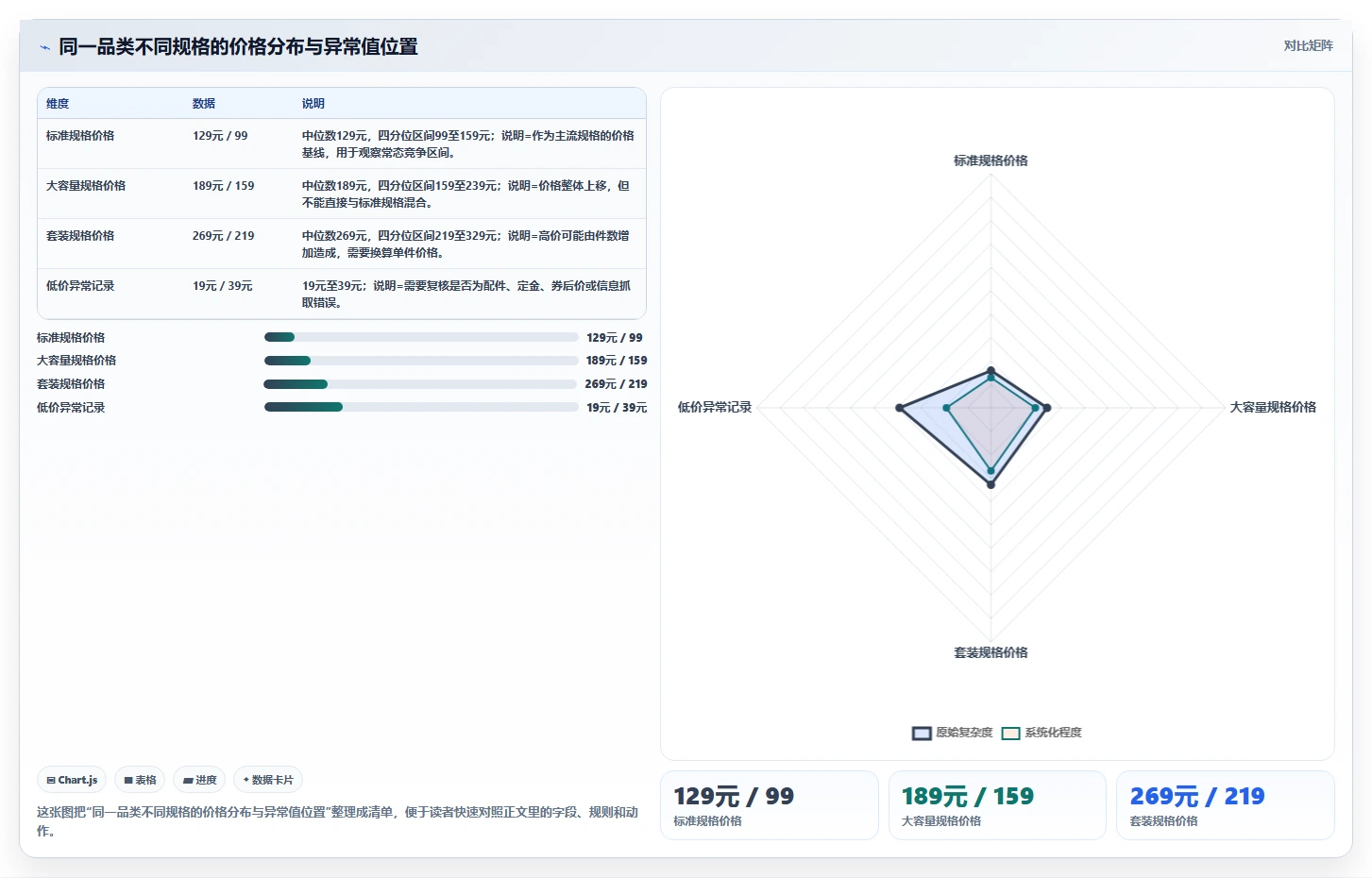Click the 19元 / 39元 value beside the progress bar
Image resolution: width=1372 pixels, height=878 pixels.
pos(617,407)
